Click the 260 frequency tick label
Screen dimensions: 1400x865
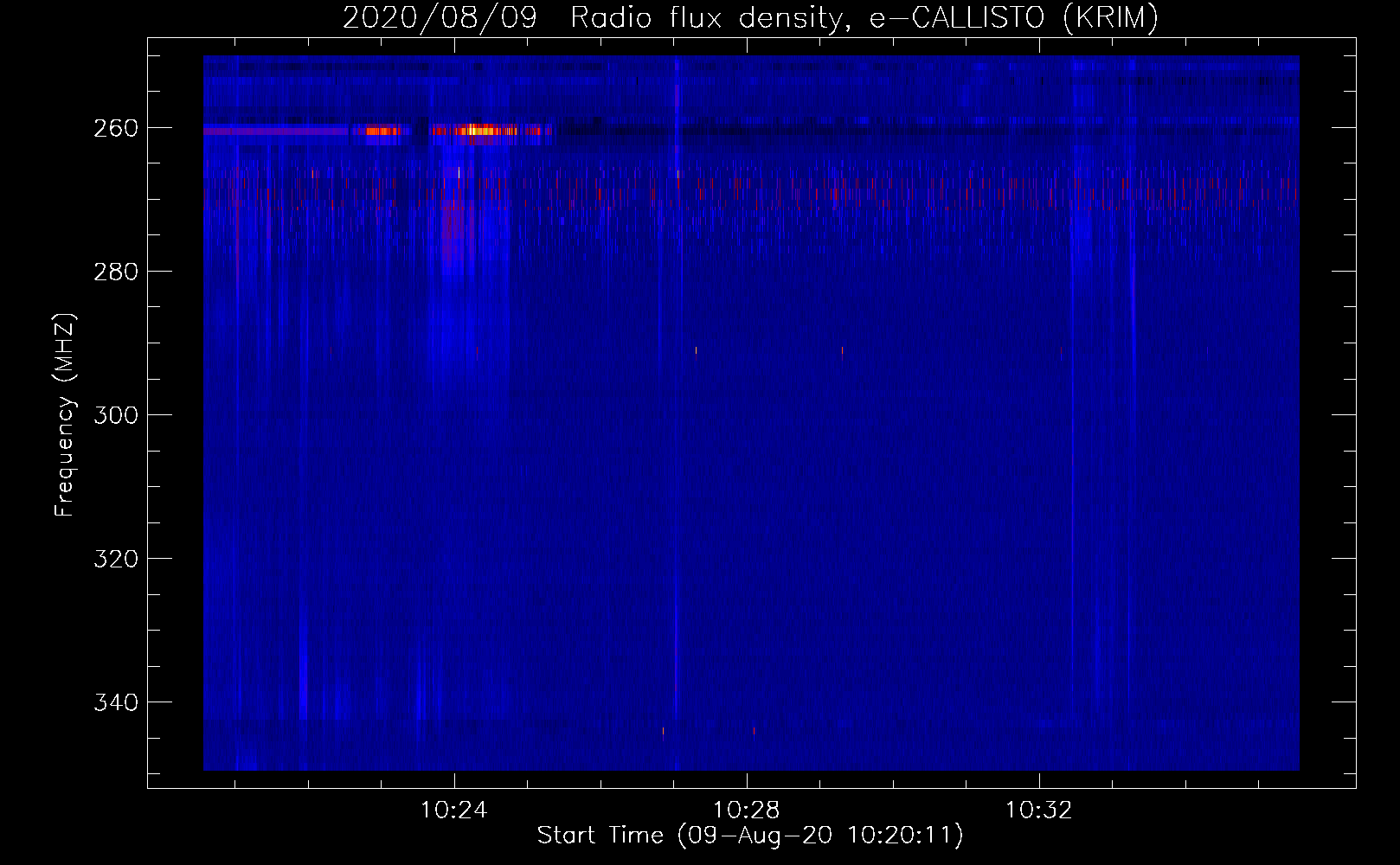click(x=115, y=128)
